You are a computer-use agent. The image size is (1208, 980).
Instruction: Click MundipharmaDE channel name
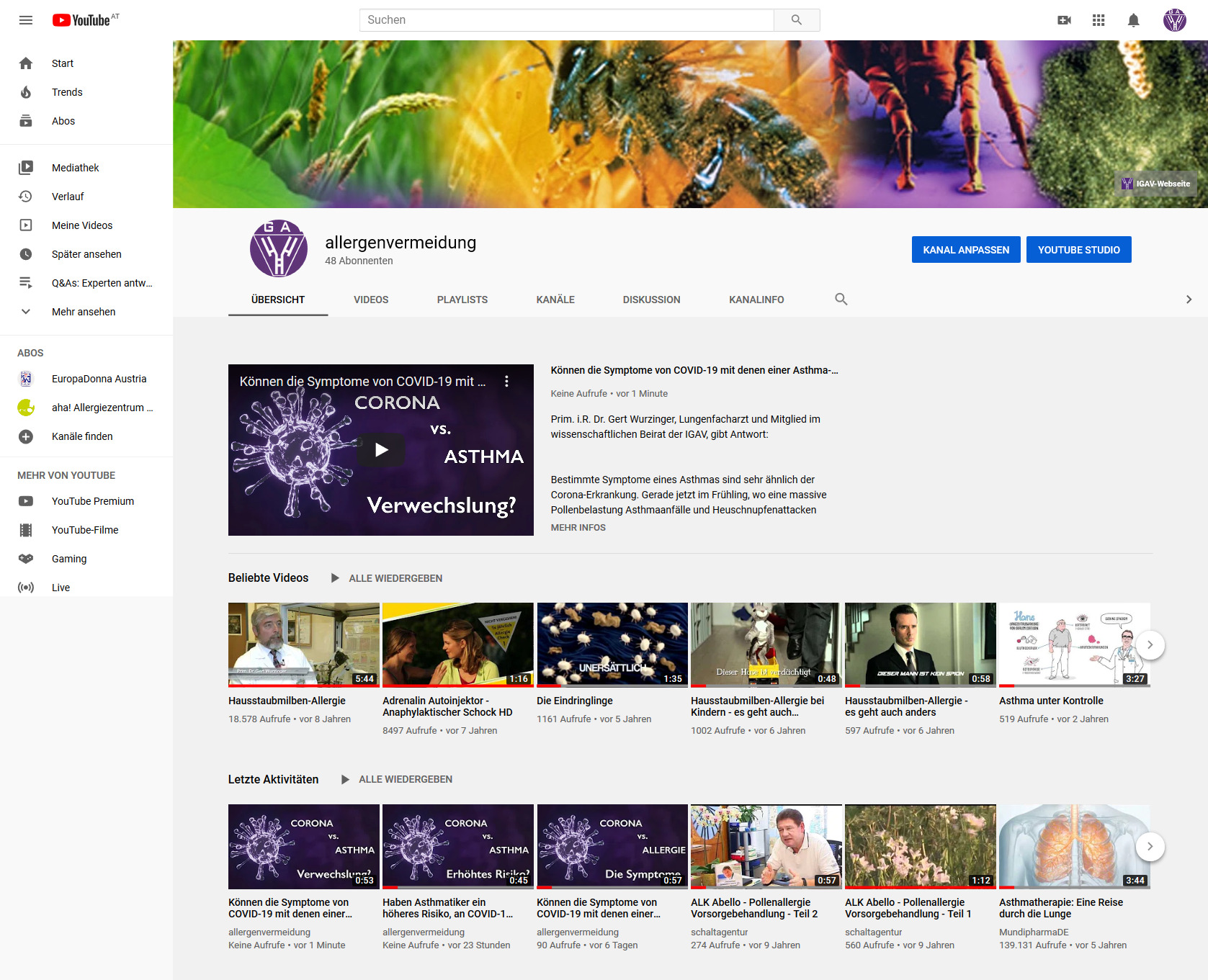click(1034, 932)
